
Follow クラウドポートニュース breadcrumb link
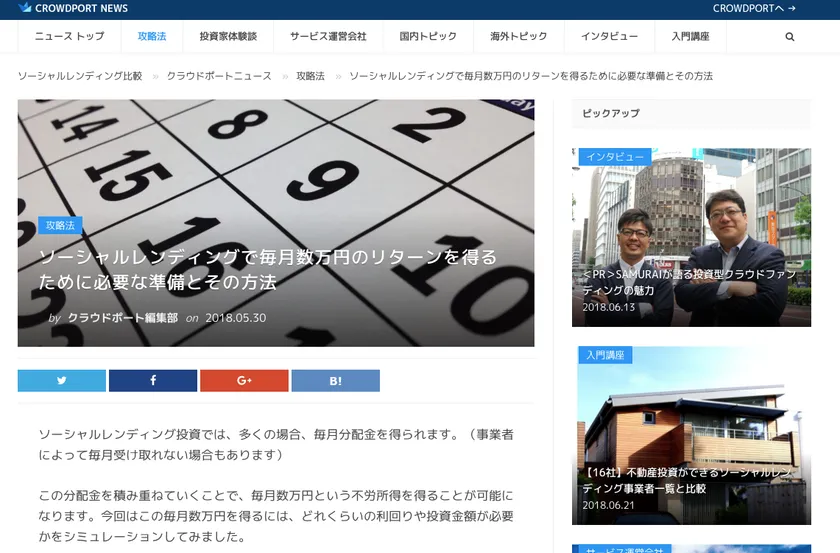coord(219,76)
